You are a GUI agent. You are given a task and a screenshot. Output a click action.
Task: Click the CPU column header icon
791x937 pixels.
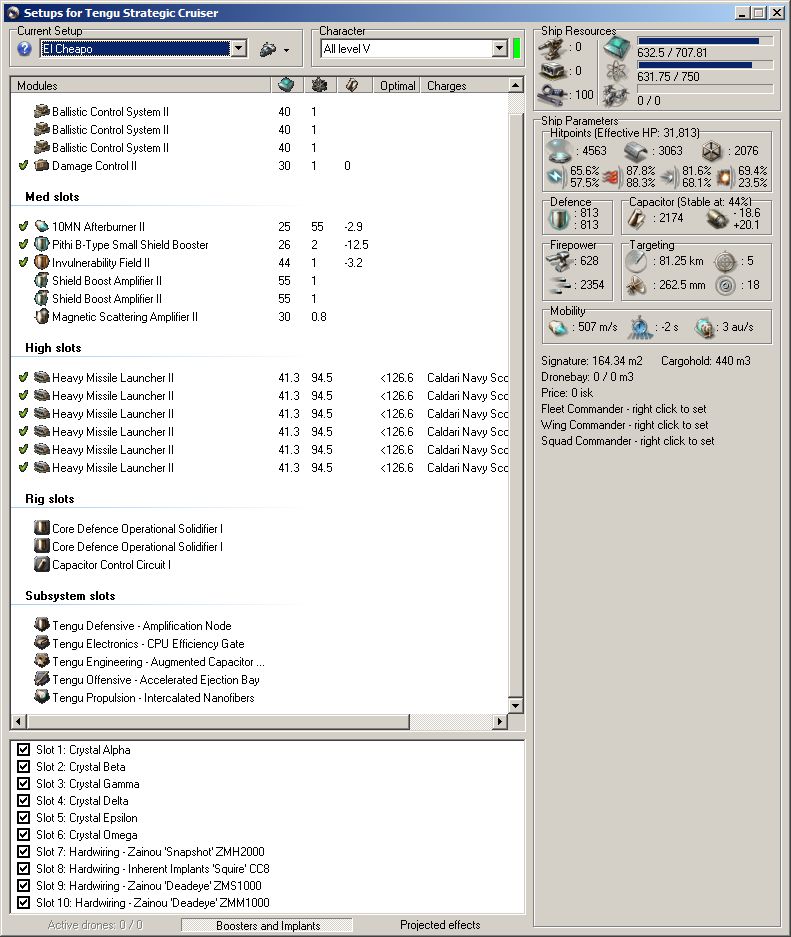click(x=286, y=85)
